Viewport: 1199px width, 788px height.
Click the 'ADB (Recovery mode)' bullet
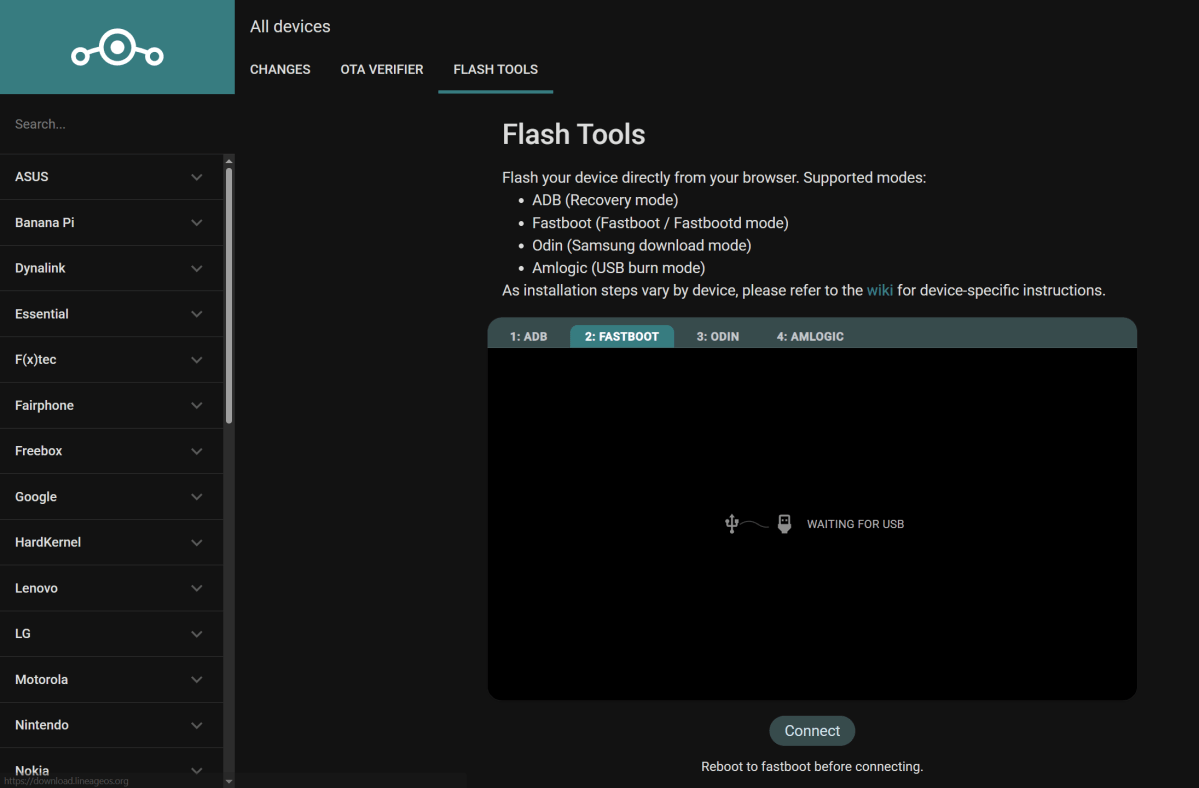pos(605,200)
